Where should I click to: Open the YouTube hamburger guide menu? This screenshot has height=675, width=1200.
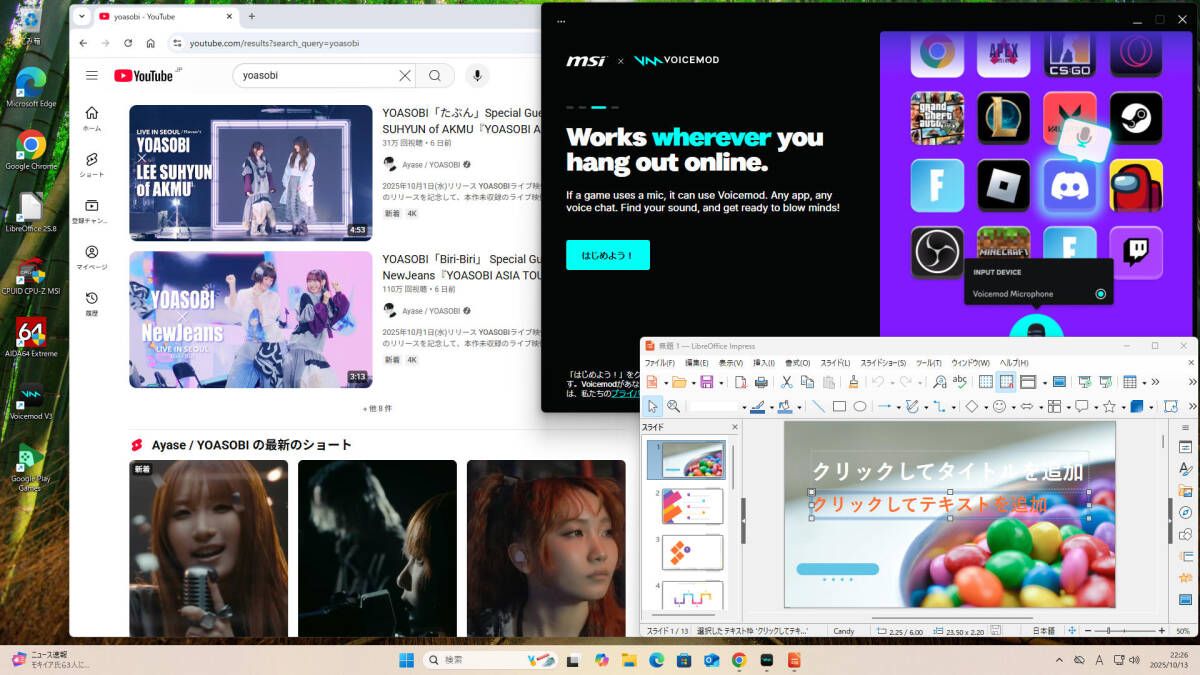(92, 75)
